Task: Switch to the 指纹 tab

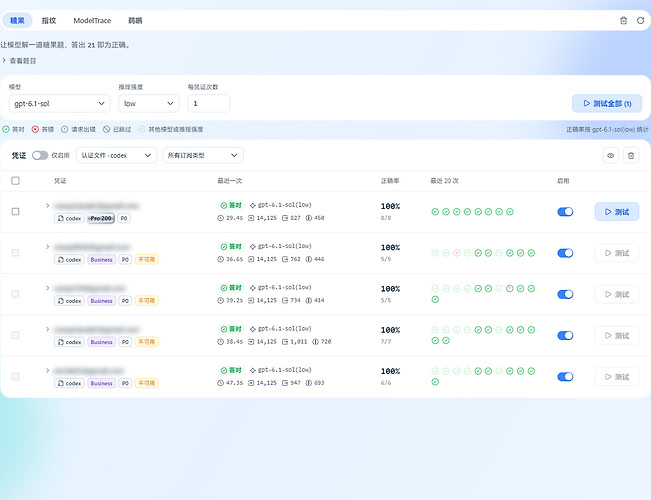Action: [x=49, y=20]
